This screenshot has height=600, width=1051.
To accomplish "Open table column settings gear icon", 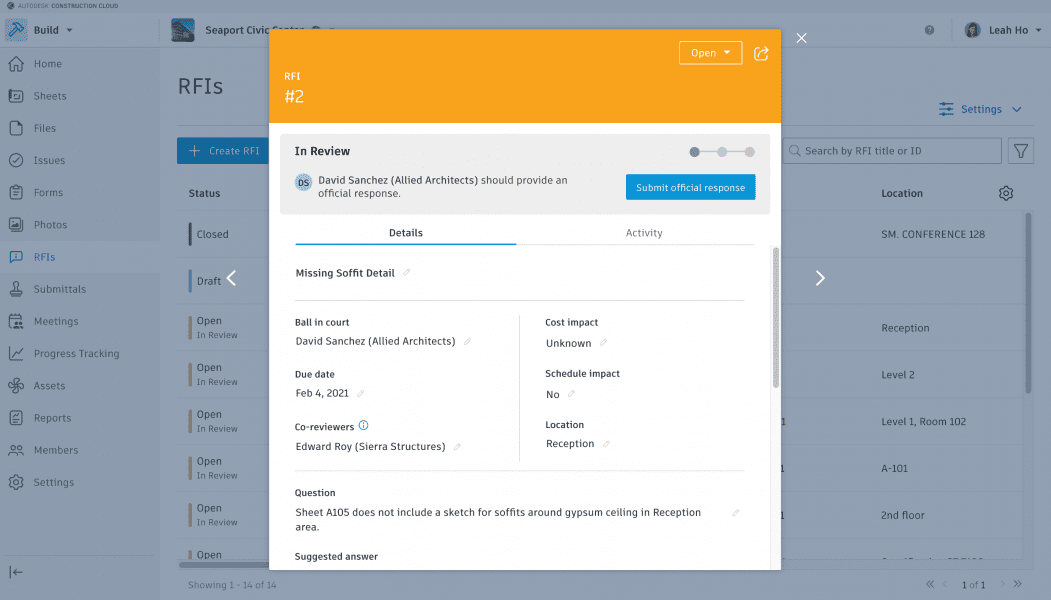I will pos(1005,193).
